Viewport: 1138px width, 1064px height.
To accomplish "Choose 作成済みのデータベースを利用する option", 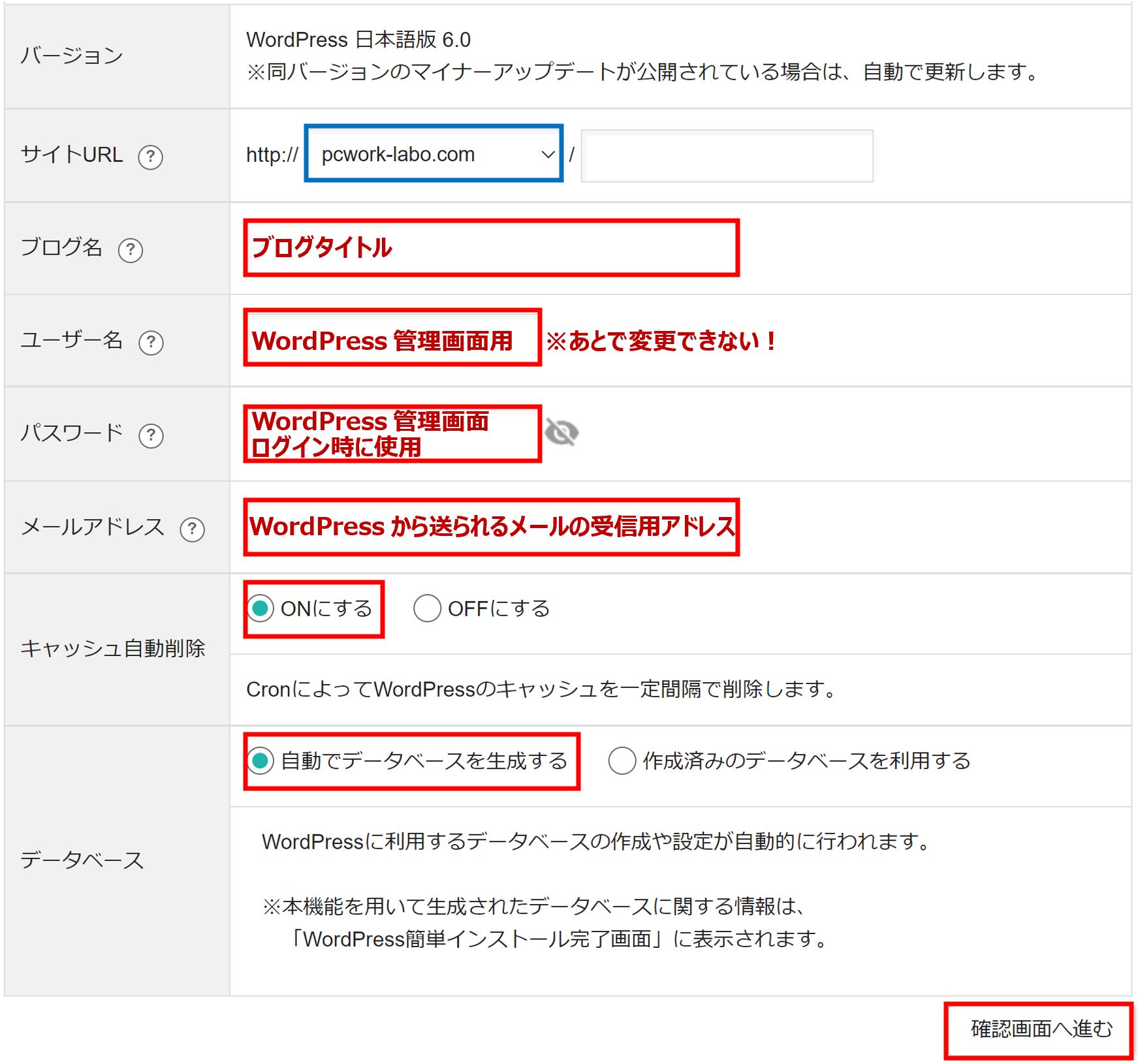I will [622, 760].
